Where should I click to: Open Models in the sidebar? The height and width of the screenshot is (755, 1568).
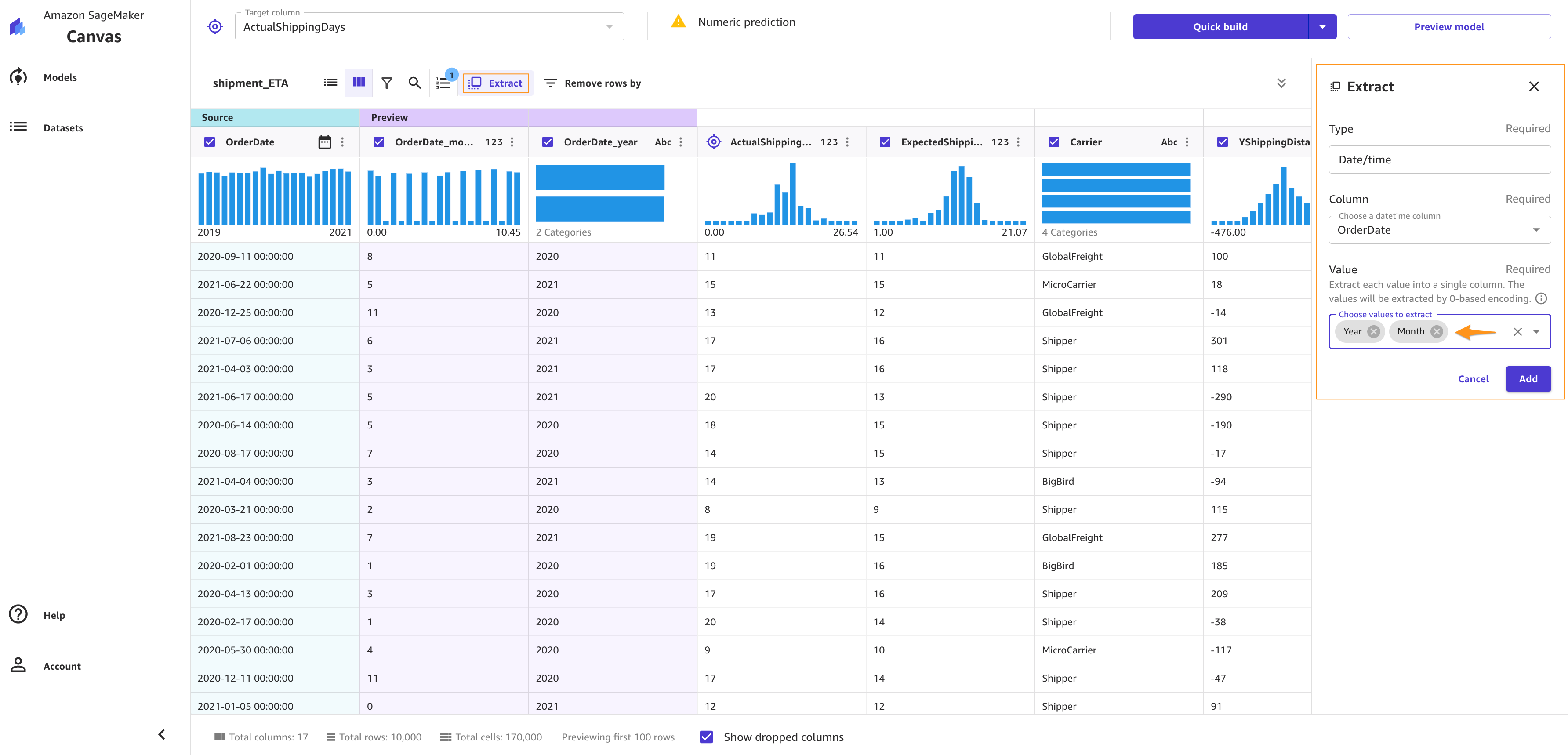coord(60,77)
